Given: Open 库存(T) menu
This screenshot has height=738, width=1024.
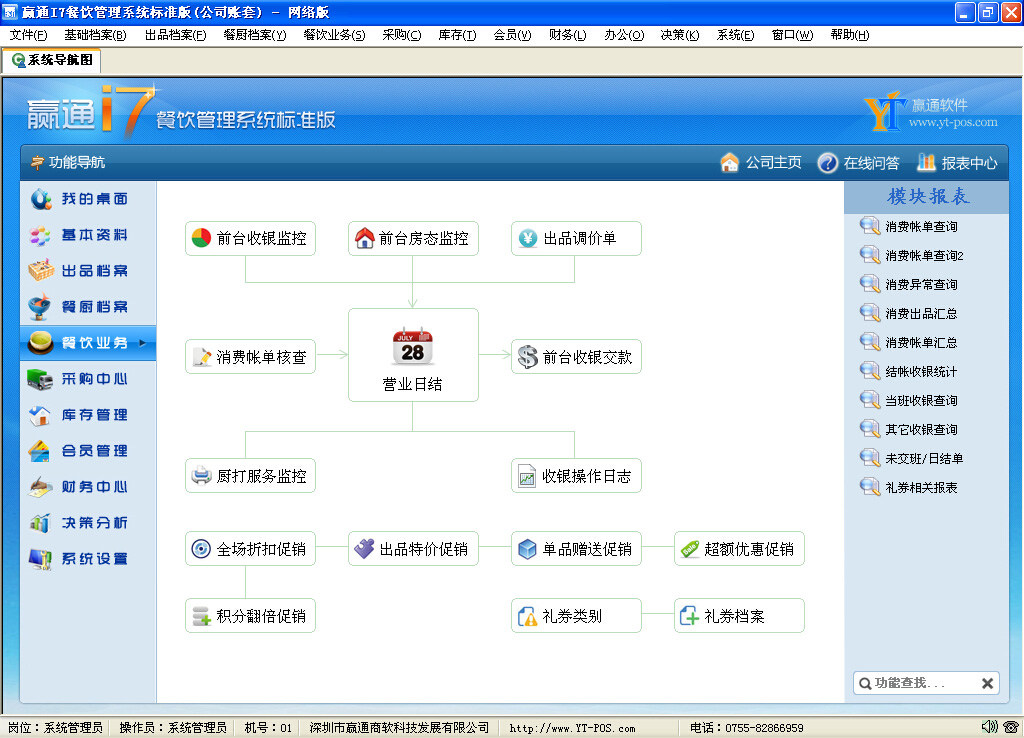Looking at the screenshot, I should 457,35.
